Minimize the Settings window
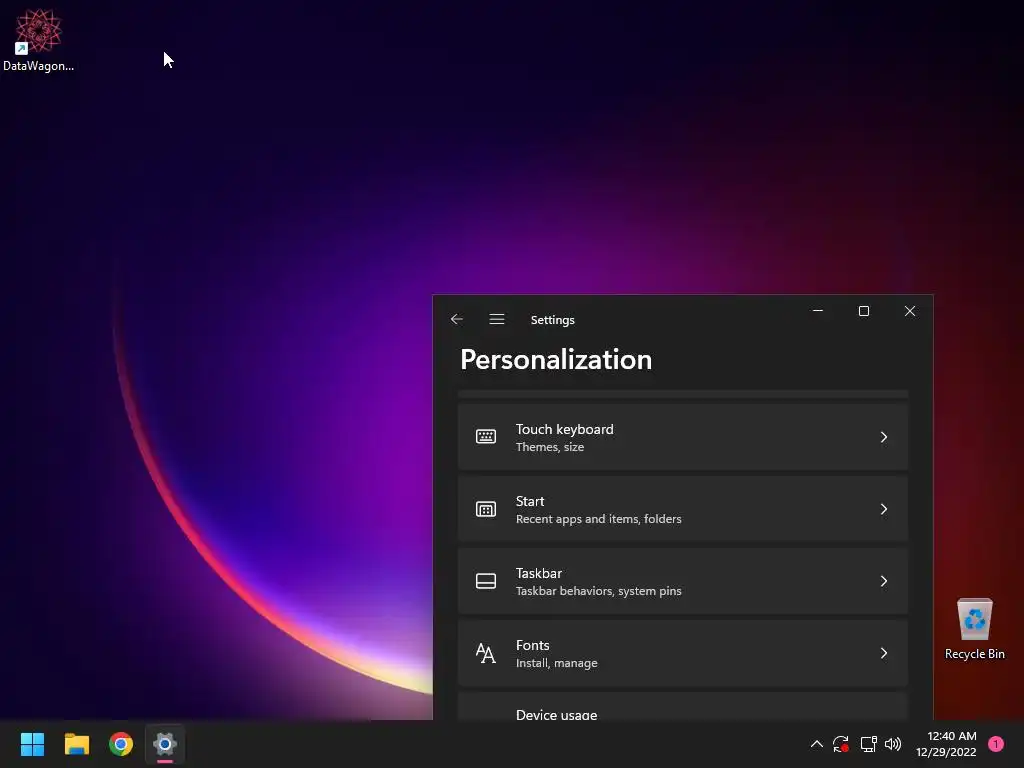Screen dimensions: 1024x768 [818, 311]
